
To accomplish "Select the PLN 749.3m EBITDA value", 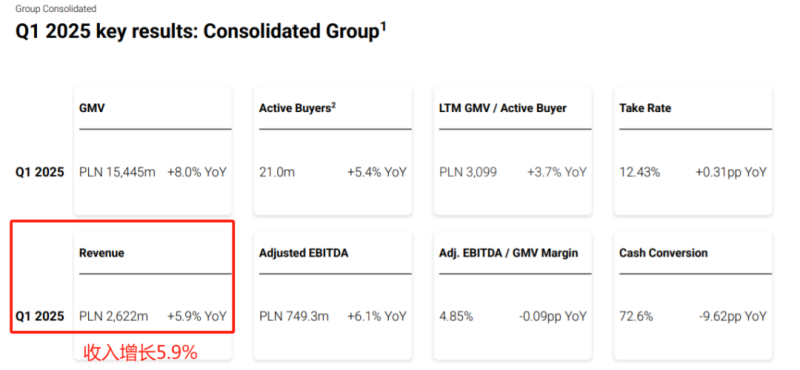I will 294,316.
